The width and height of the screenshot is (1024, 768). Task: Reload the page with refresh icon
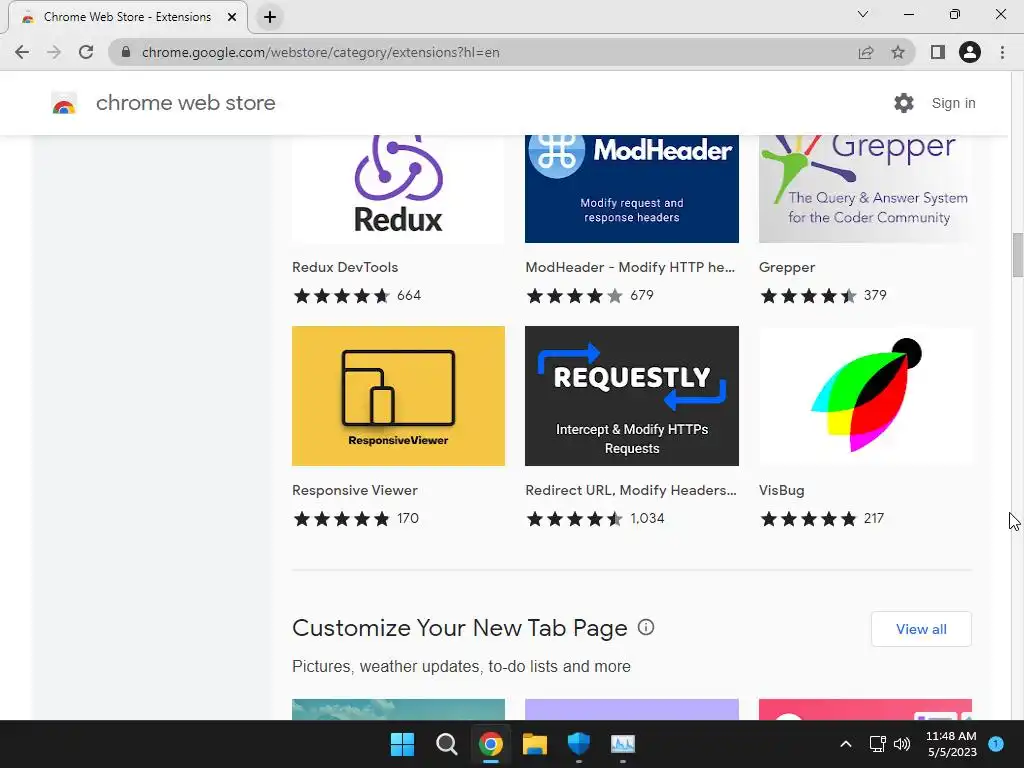pos(86,52)
